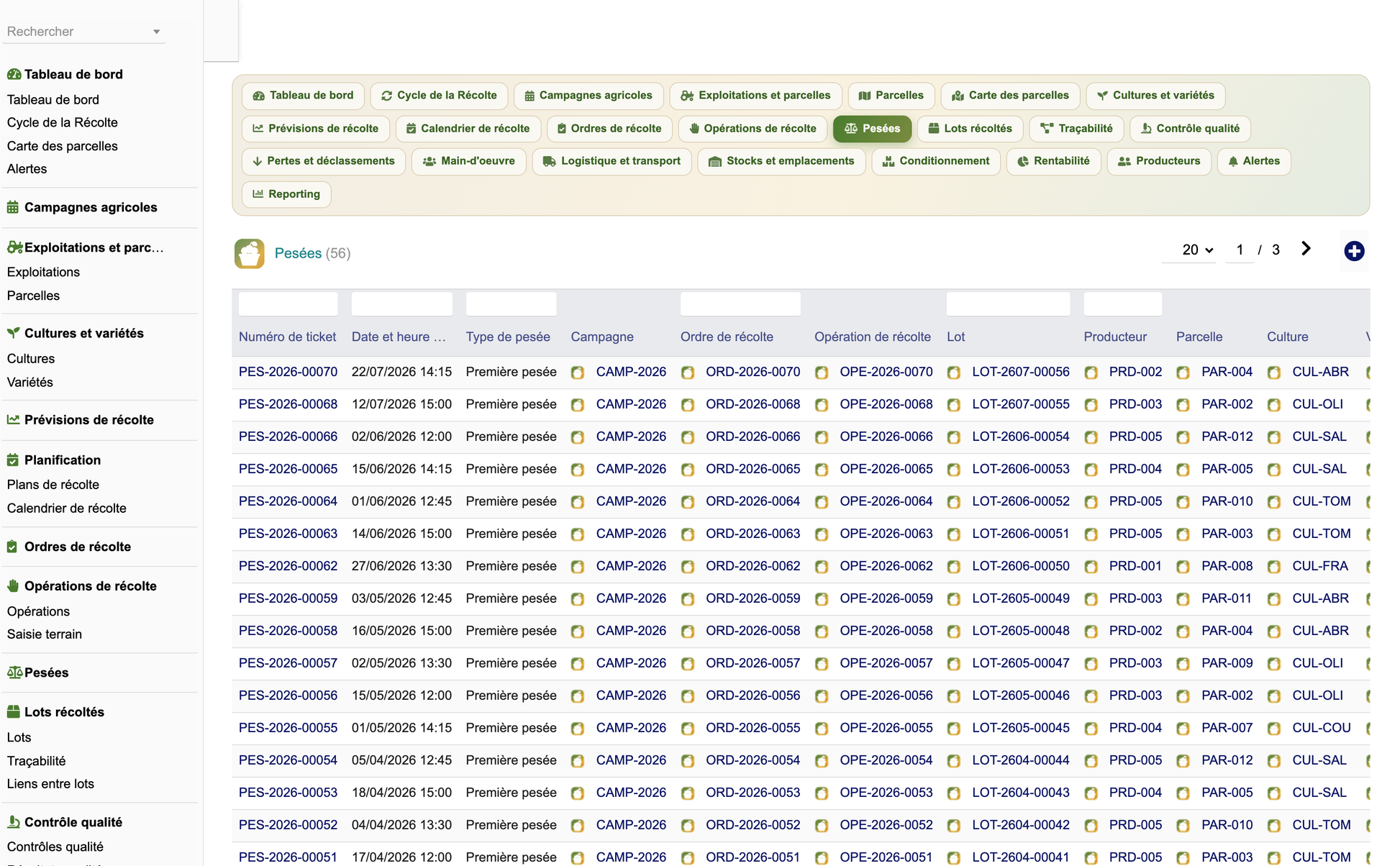The height and width of the screenshot is (866, 1400).
Task: Click producer icon in row PES-2026-00064
Action: coord(1091,502)
